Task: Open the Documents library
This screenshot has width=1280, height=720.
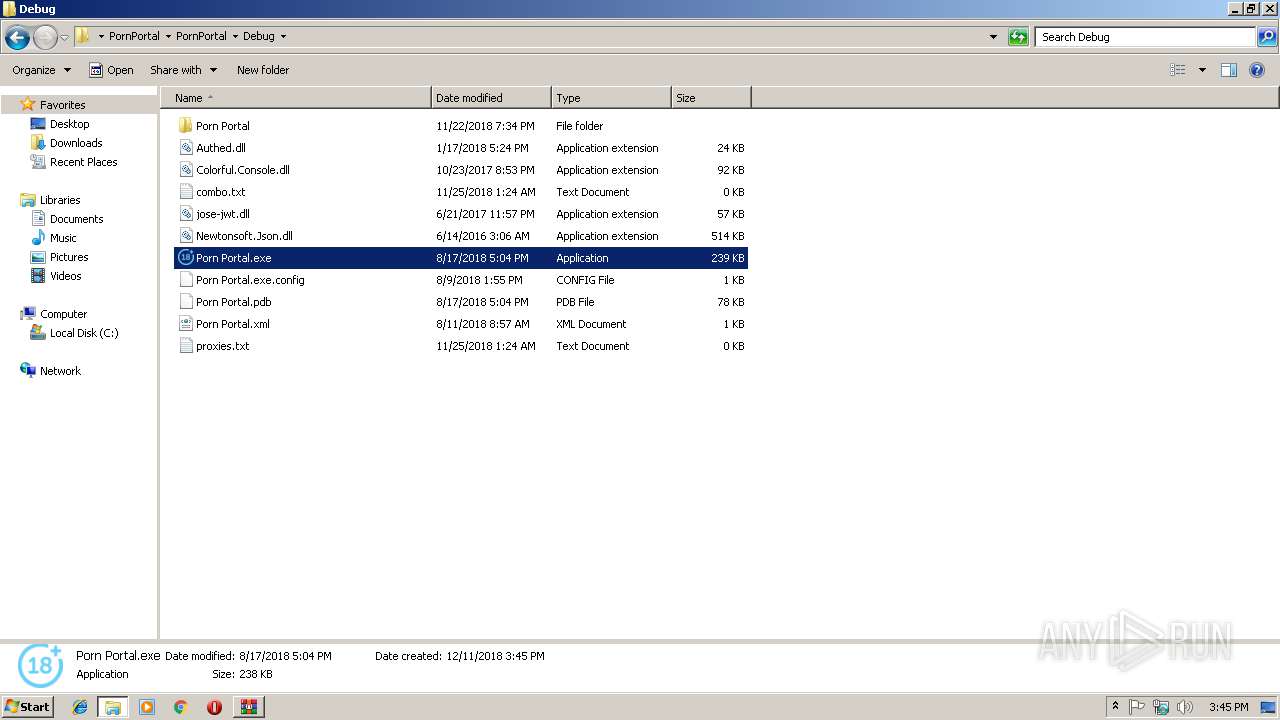Action: pyautogui.click(x=76, y=219)
